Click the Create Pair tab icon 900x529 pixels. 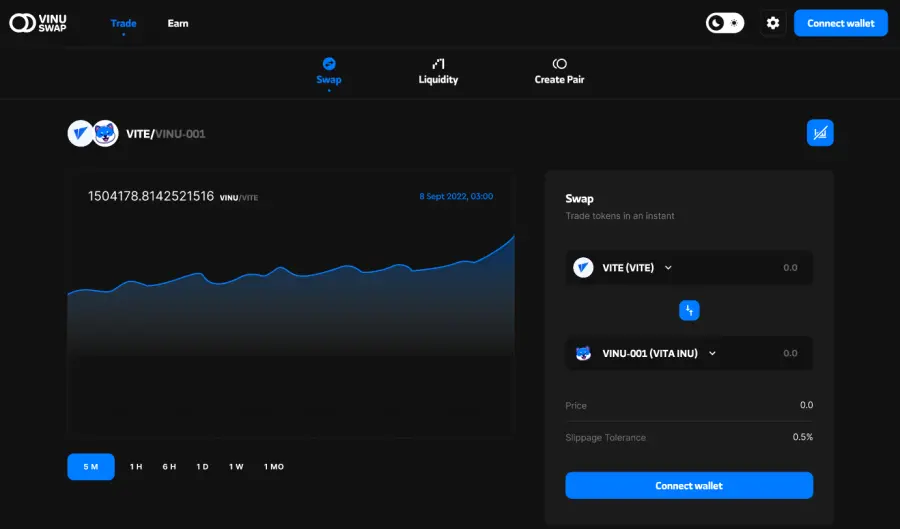(559, 63)
